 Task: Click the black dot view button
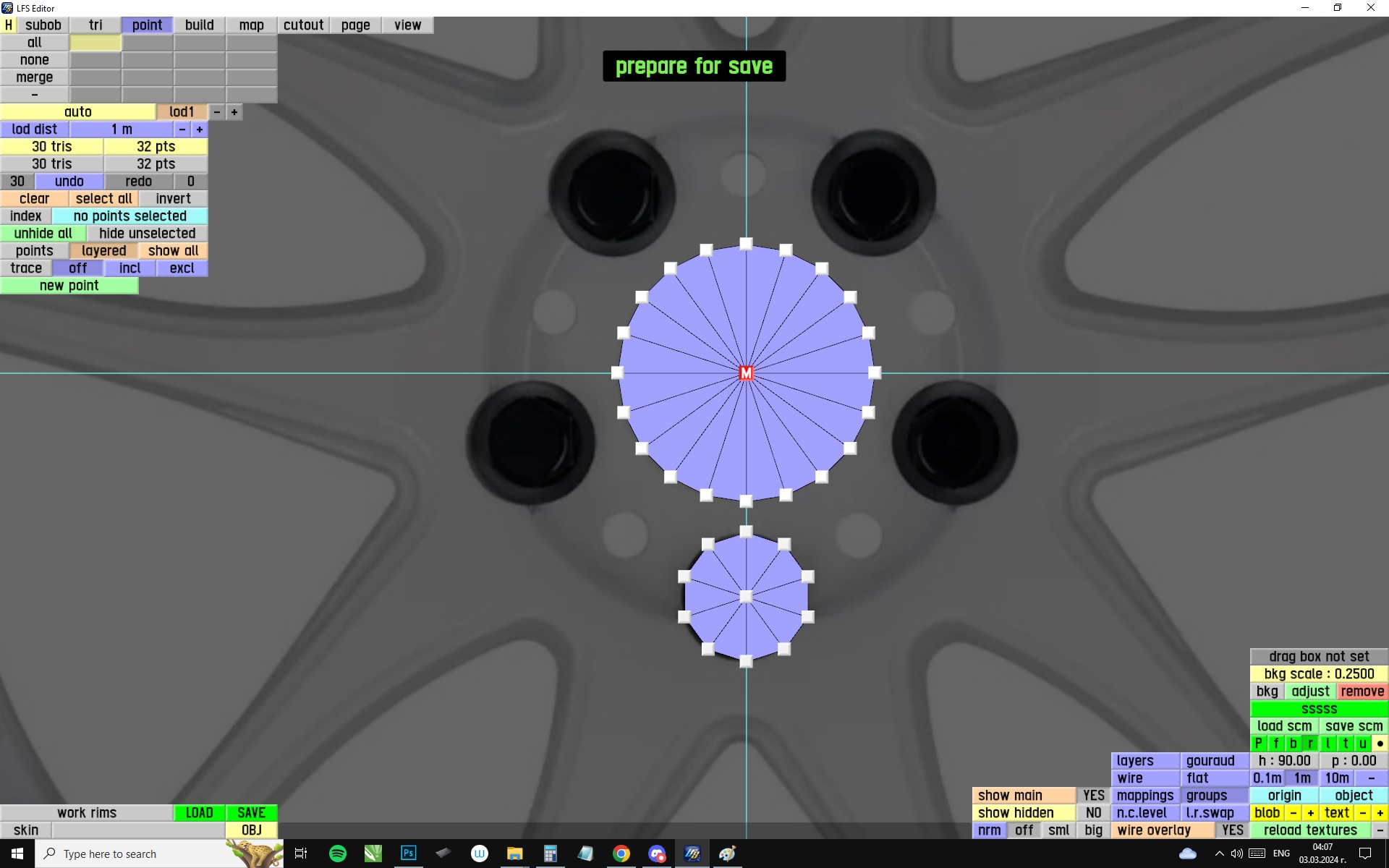(x=1380, y=743)
